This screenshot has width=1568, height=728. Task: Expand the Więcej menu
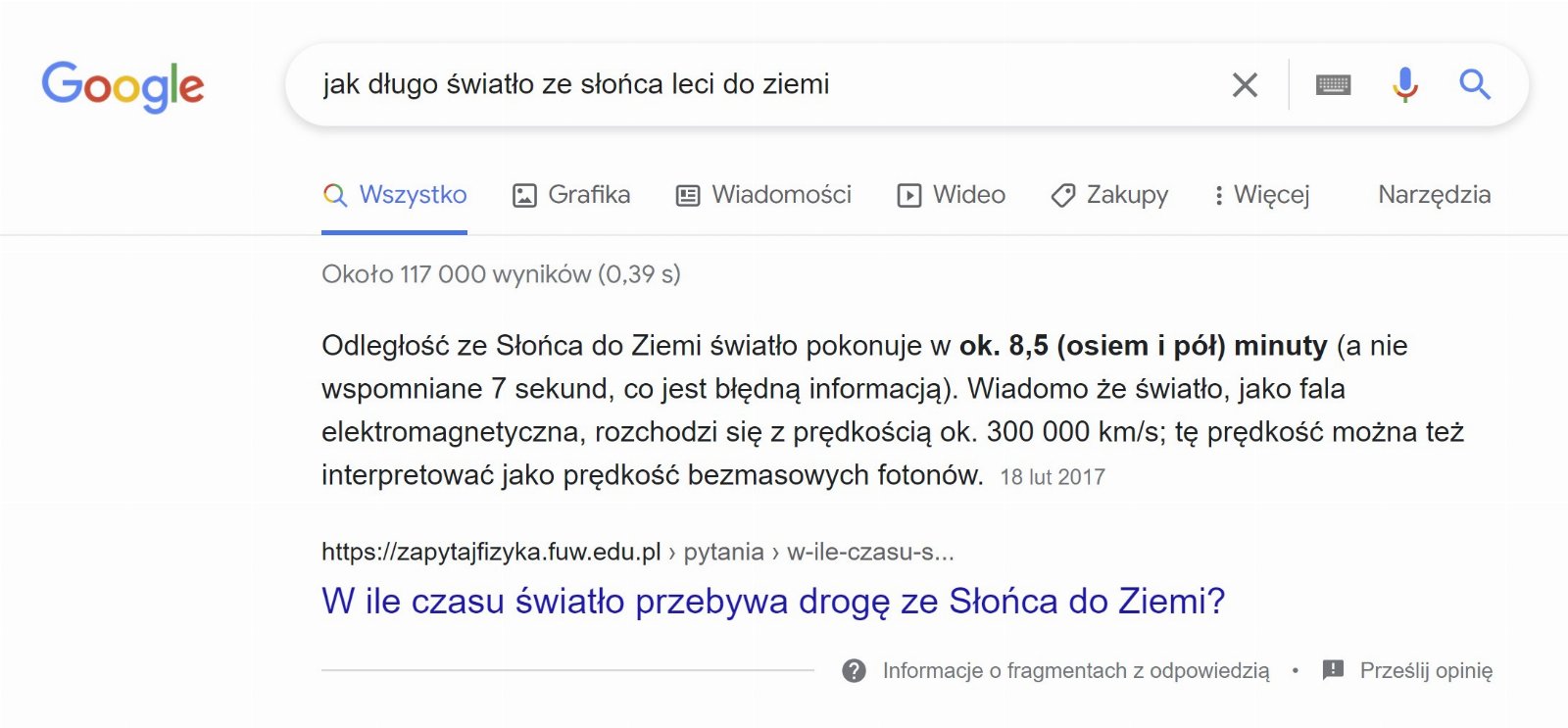coord(1261,195)
